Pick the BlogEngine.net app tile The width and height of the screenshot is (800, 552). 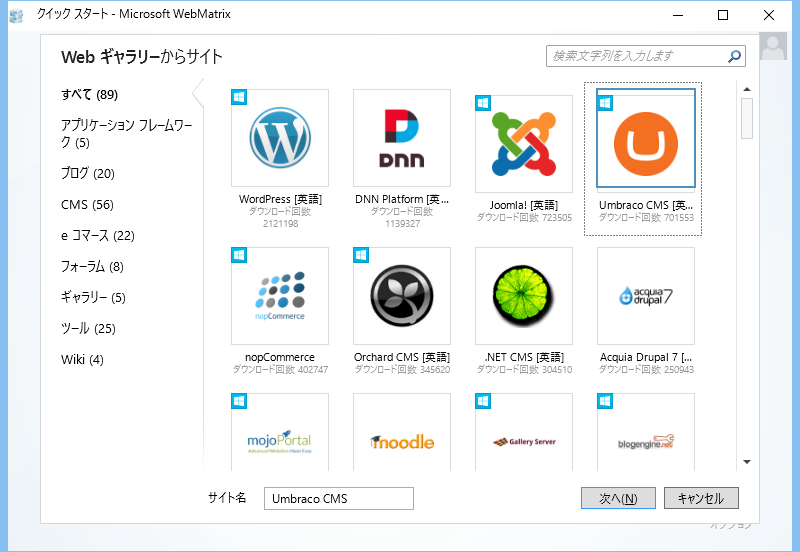coord(646,432)
